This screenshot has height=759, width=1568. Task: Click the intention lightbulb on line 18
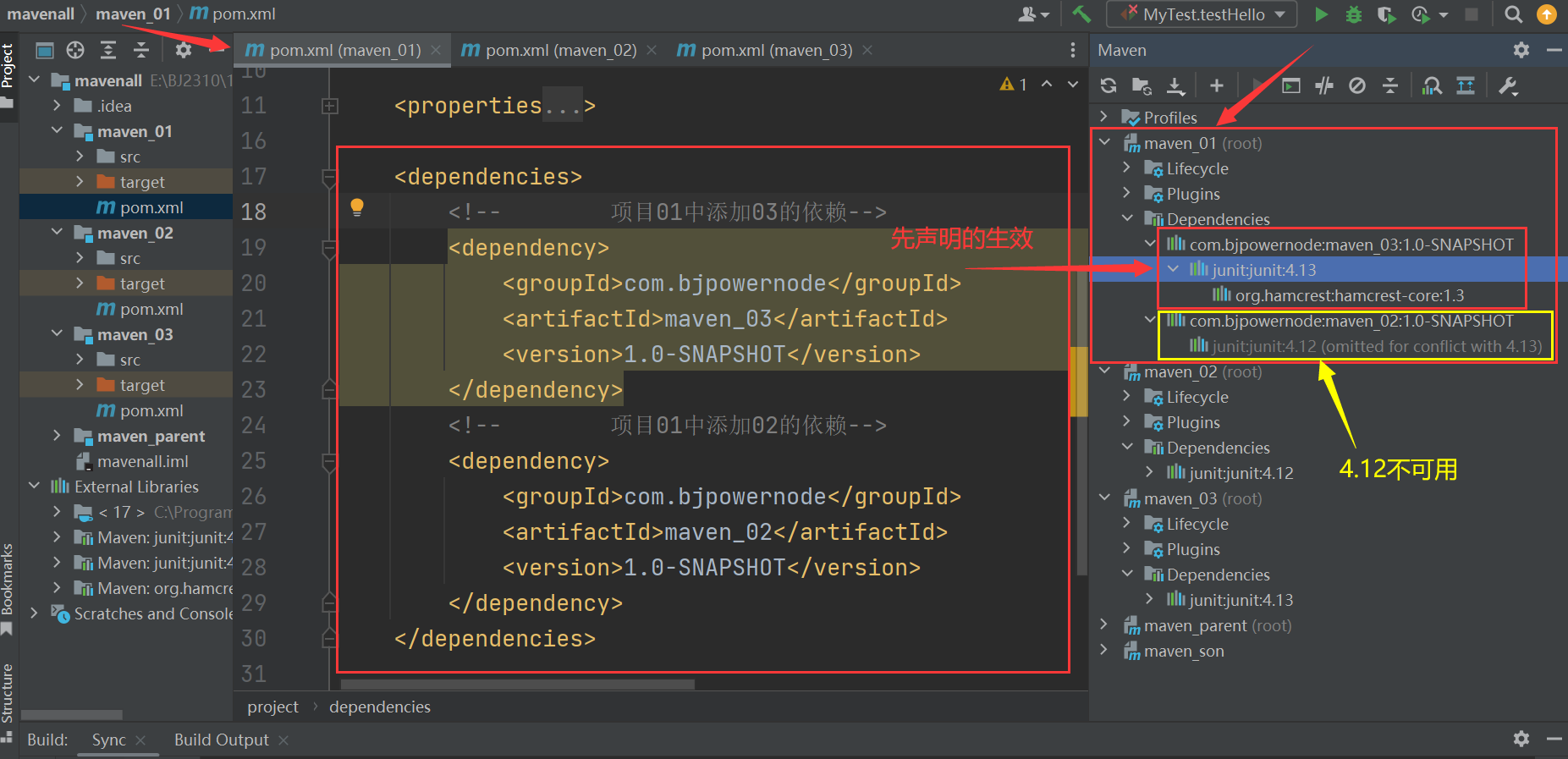click(x=357, y=207)
